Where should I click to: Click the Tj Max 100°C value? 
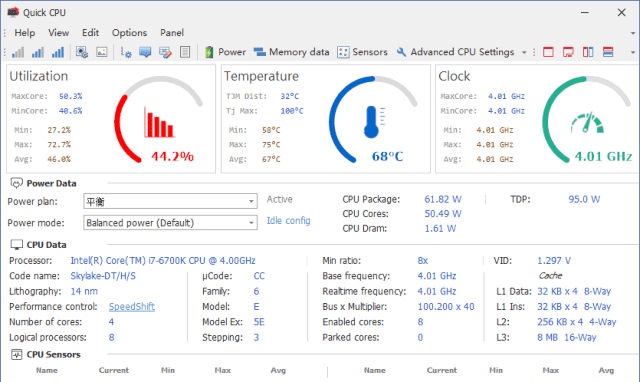click(292, 111)
